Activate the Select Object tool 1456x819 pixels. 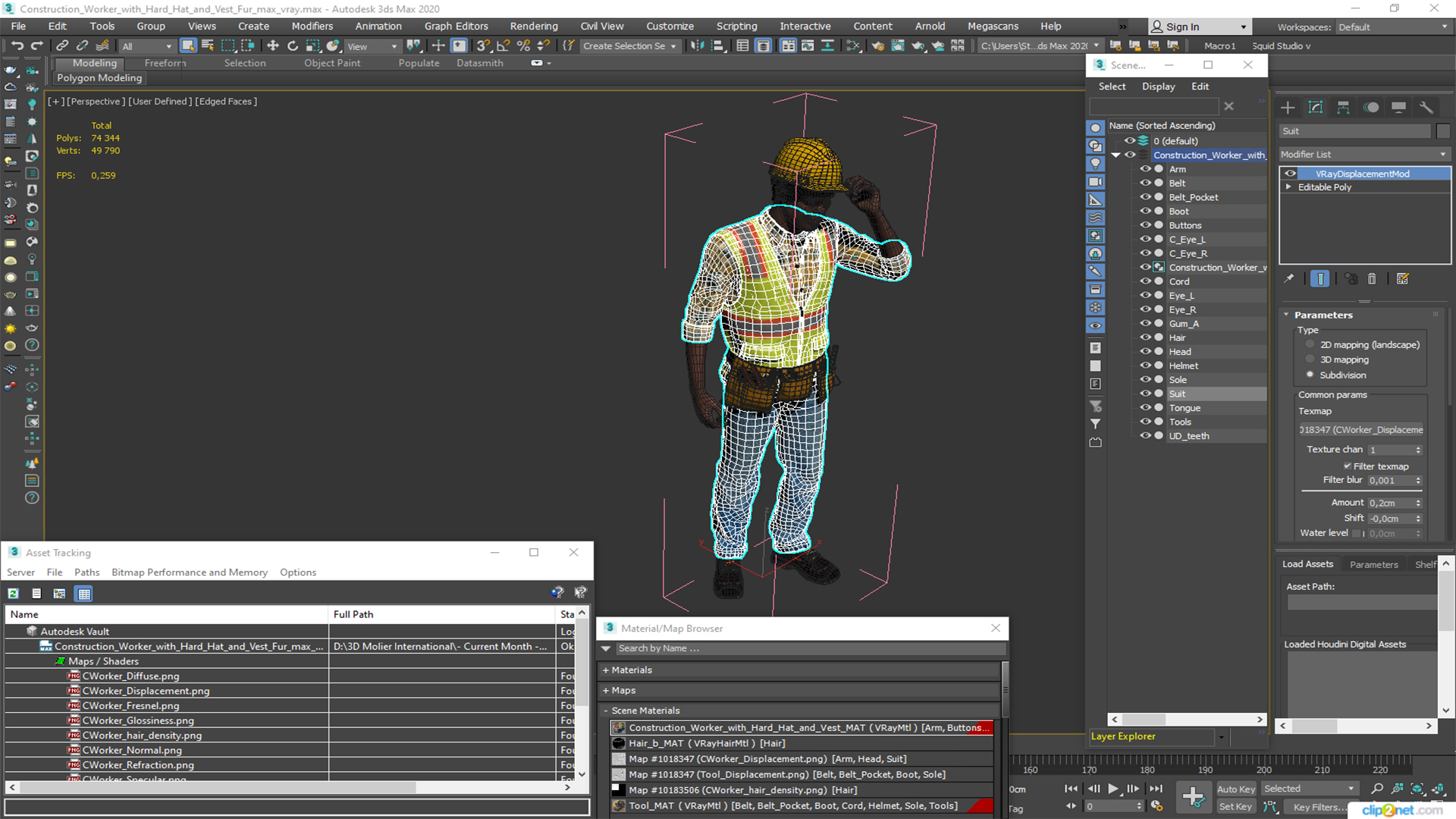(x=188, y=46)
